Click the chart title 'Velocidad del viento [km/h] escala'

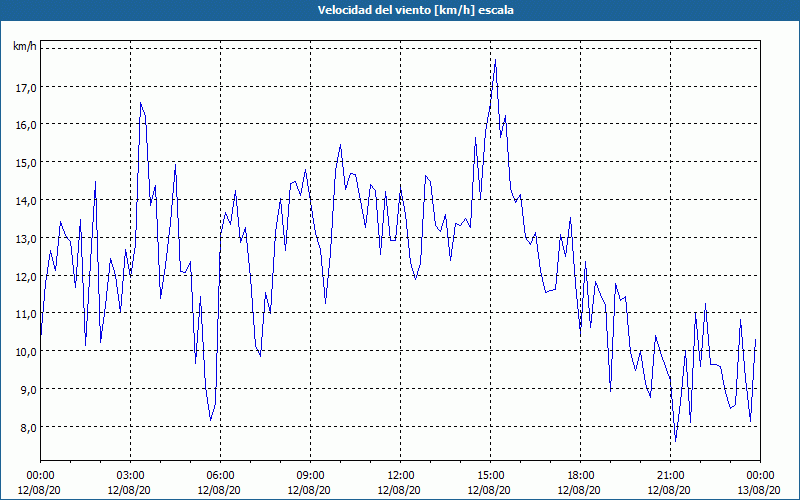coord(415,10)
